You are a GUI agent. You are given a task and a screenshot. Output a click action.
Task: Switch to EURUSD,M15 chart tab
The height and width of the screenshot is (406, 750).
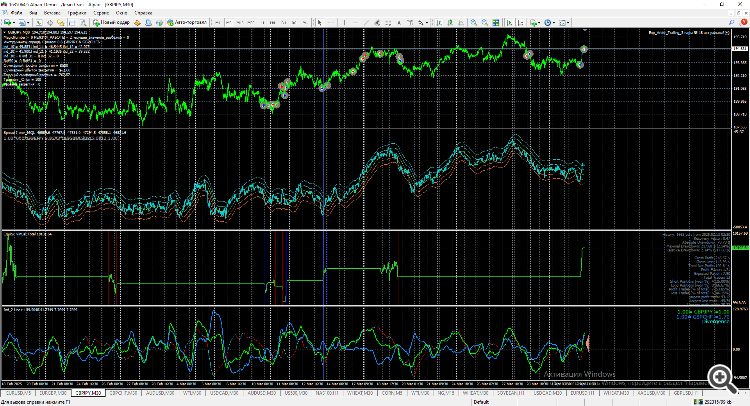pyautogui.click(x=18, y=393)
